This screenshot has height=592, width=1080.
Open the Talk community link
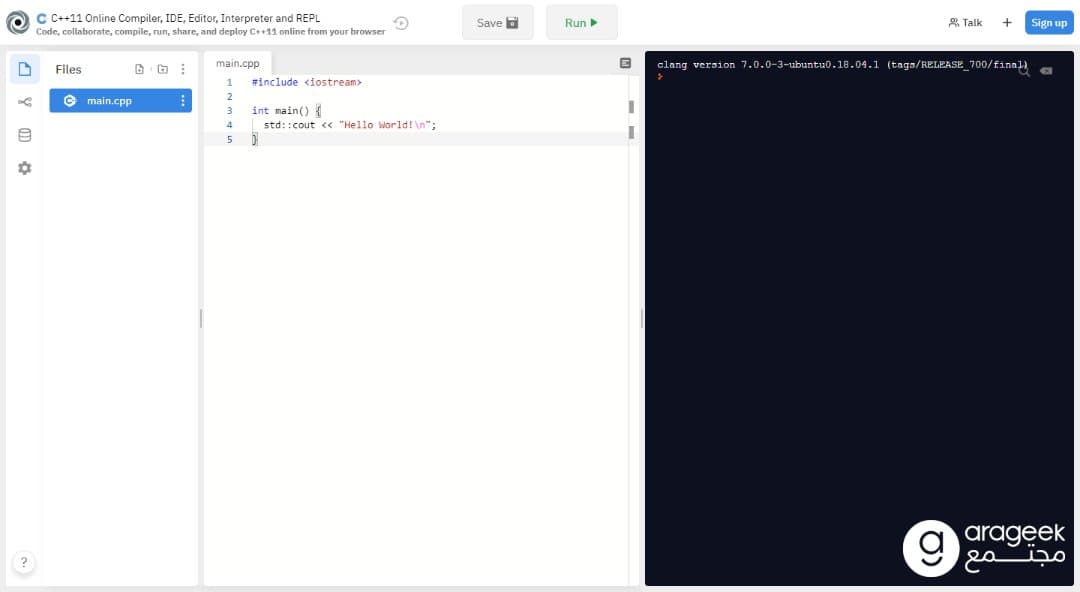click(965, 23)
